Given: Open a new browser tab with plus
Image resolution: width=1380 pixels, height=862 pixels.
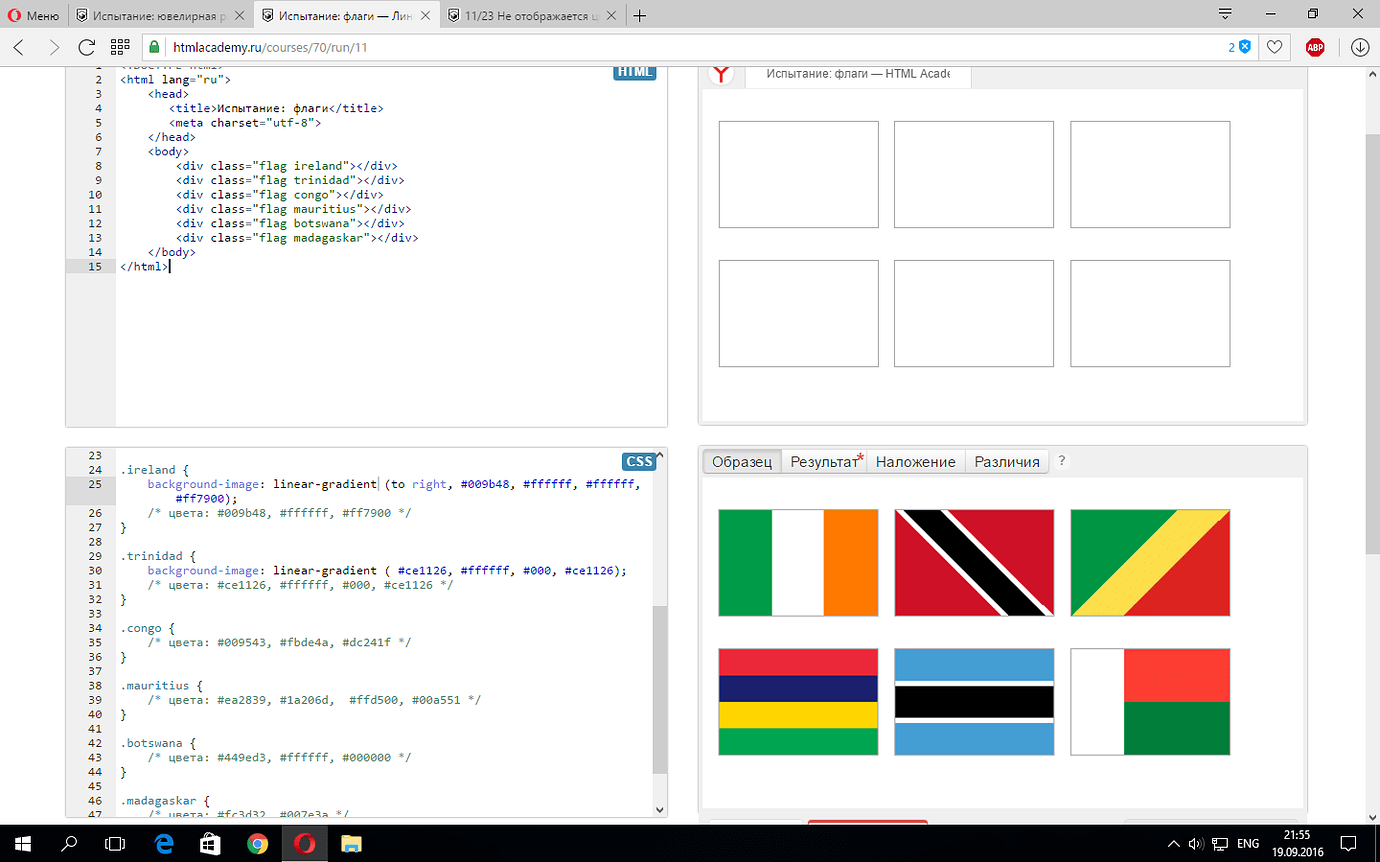Looking at the screenshot, I should click(640, 15).
